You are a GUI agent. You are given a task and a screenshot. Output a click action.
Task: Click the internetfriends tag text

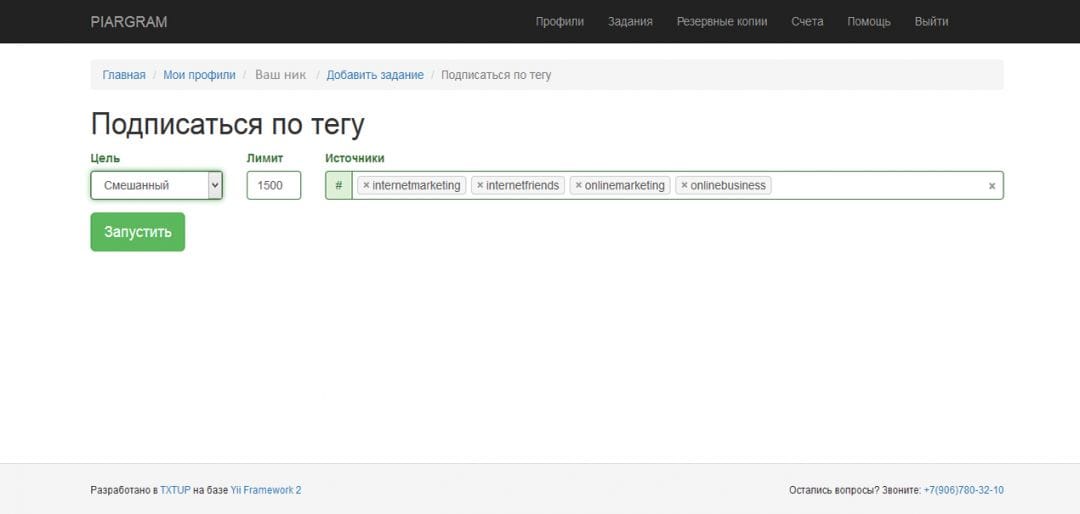click(x=523, y=185)
